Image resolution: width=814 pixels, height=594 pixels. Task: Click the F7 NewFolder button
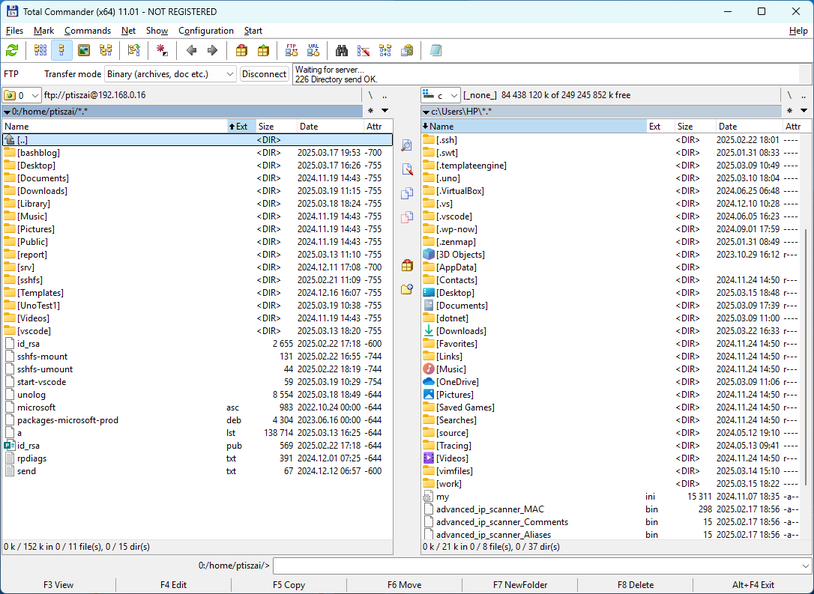pyautogui.click(x=520, y=585)
